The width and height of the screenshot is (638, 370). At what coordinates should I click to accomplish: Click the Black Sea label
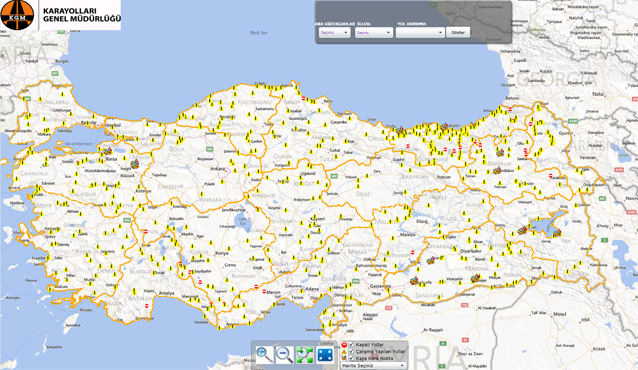259,33
